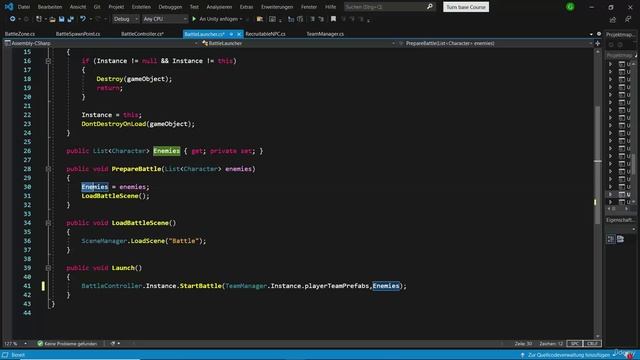Click the PrepareBattle method name at line 28
This screenshot has height=360, width=640.
tap(137, 169)
